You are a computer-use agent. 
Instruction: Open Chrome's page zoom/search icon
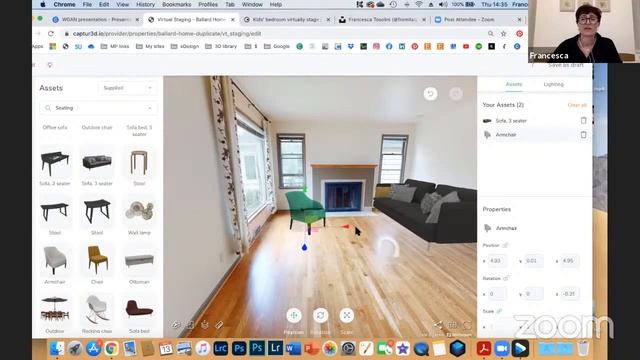point(491,33)
